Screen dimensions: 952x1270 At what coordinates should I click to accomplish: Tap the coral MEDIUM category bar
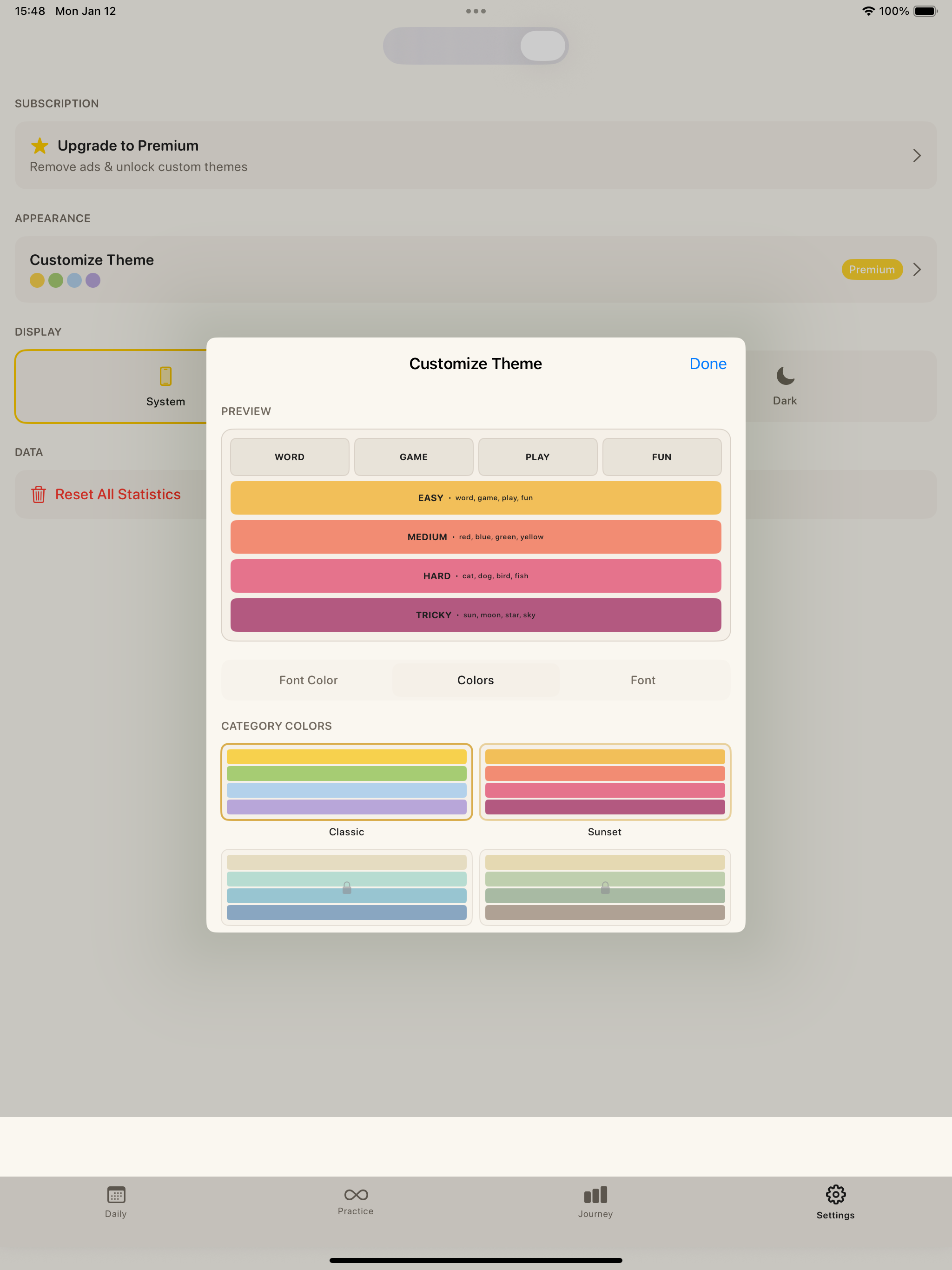[x=476, y=537]
